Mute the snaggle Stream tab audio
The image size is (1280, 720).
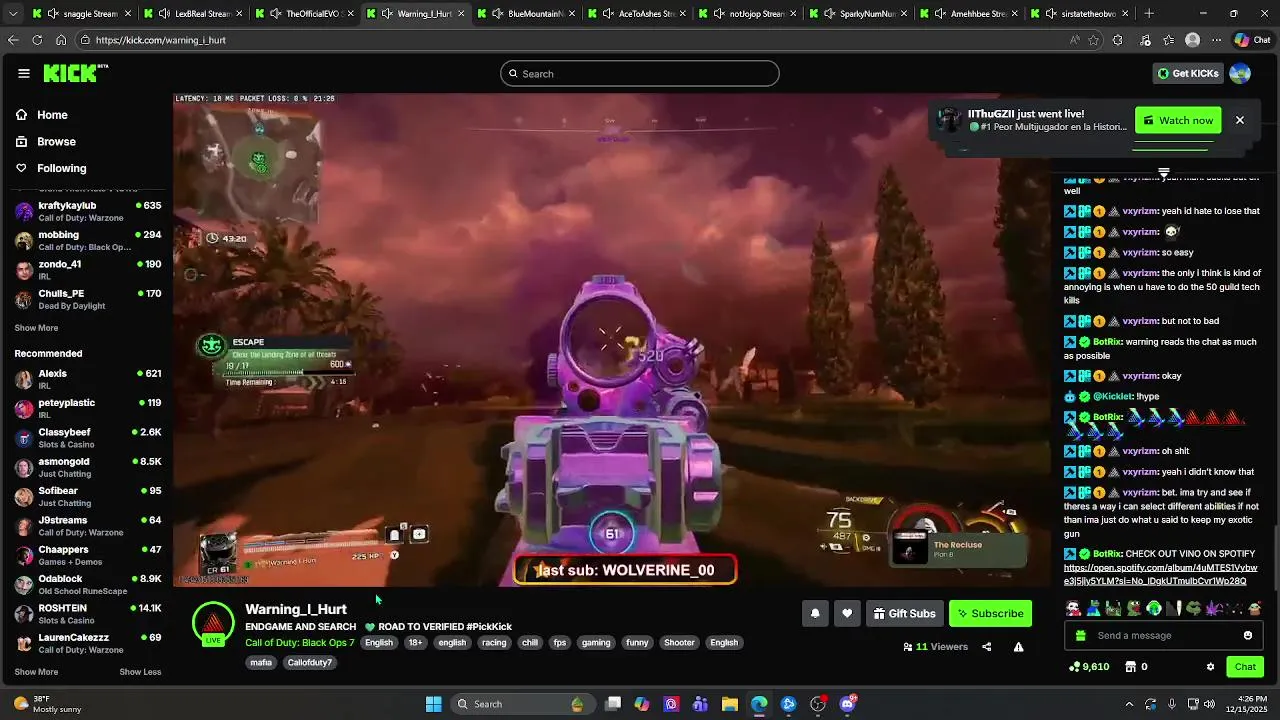coord(51,14)
